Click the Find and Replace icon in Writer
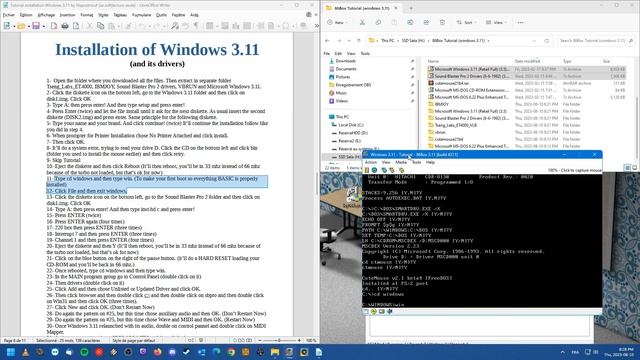 pyautogui.click(x=175, y=26)
